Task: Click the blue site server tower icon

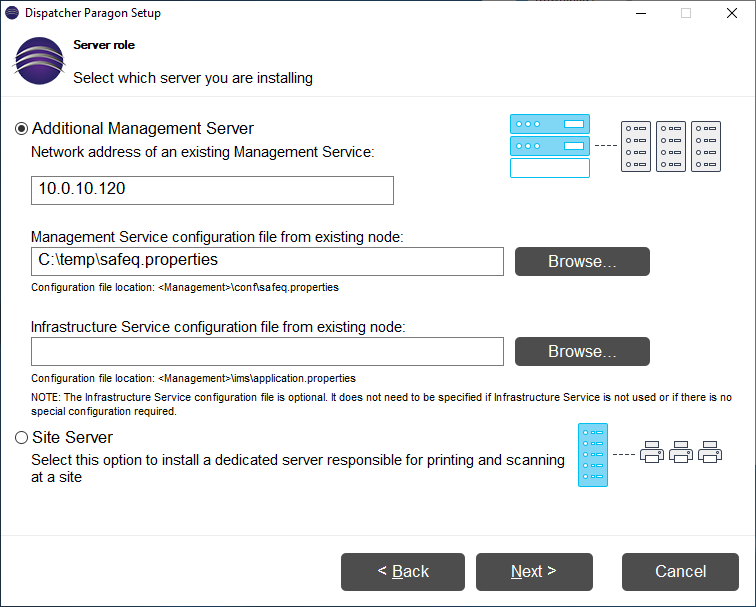Action: (593, 455)
